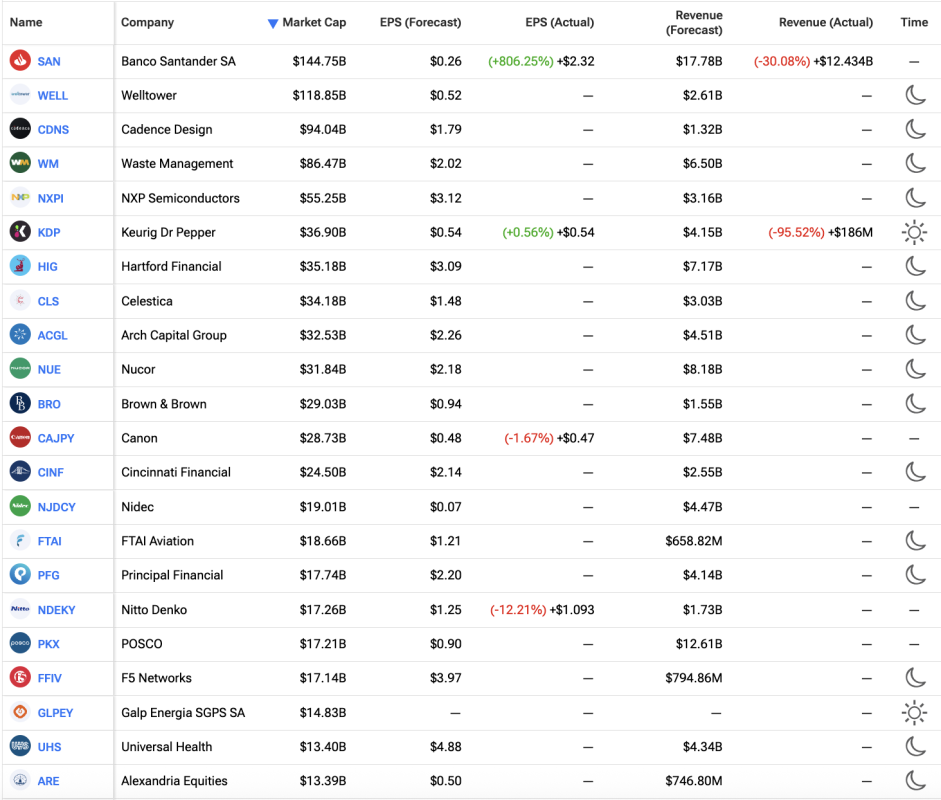
Task: Click the moon icon in the Alexandria Equities row
Action: click(914, 781)
